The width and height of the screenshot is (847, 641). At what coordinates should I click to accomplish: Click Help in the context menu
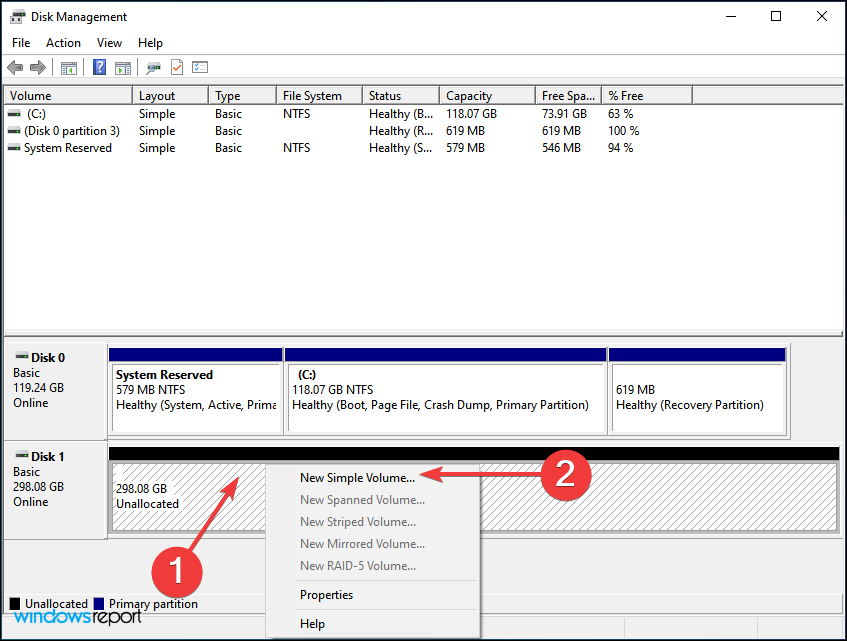click(312, 624)
